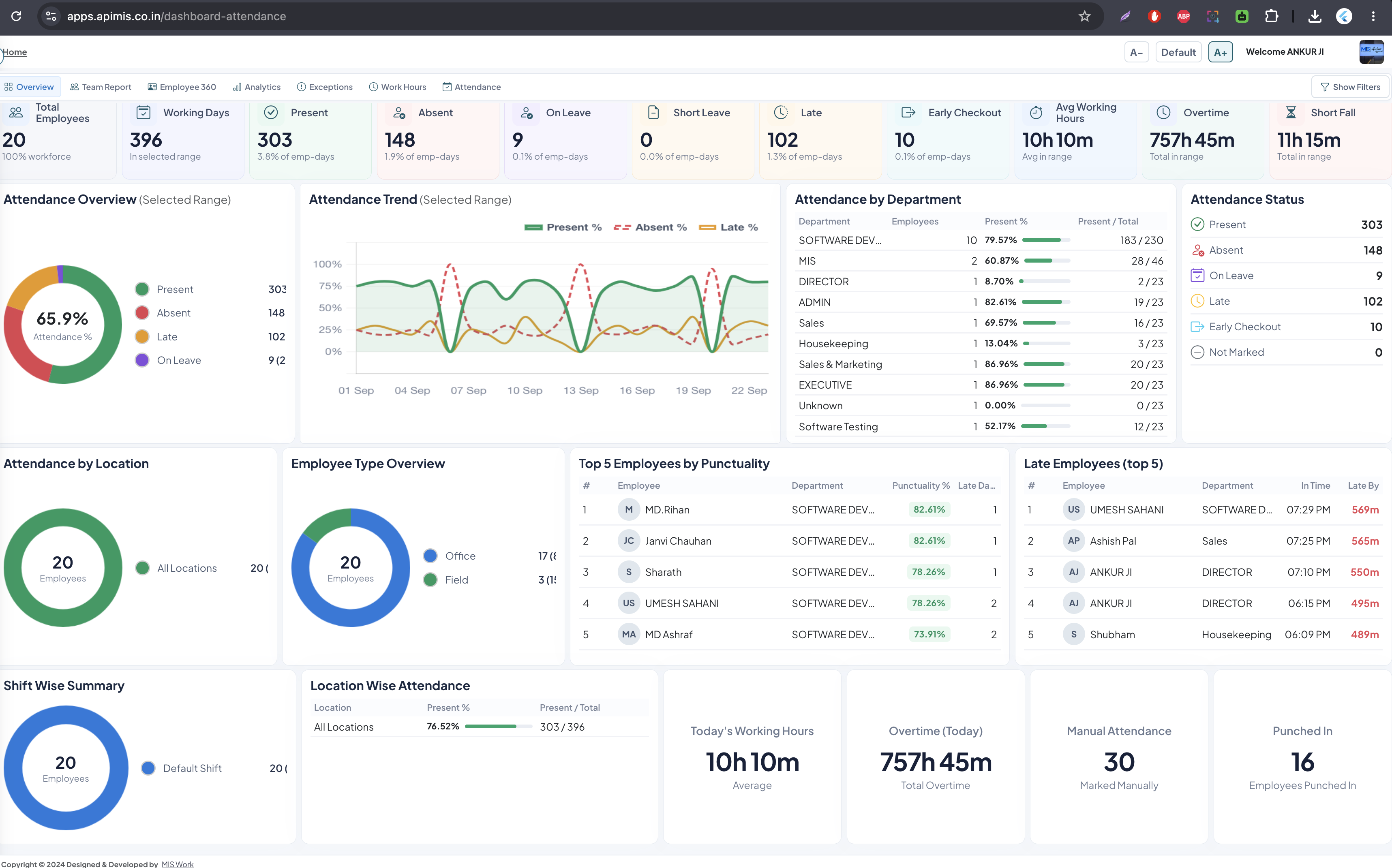This screenshot has height=868, width=1392.
Task: Open the browser Extensions puzzle icon
Action: click(1271, 16)
